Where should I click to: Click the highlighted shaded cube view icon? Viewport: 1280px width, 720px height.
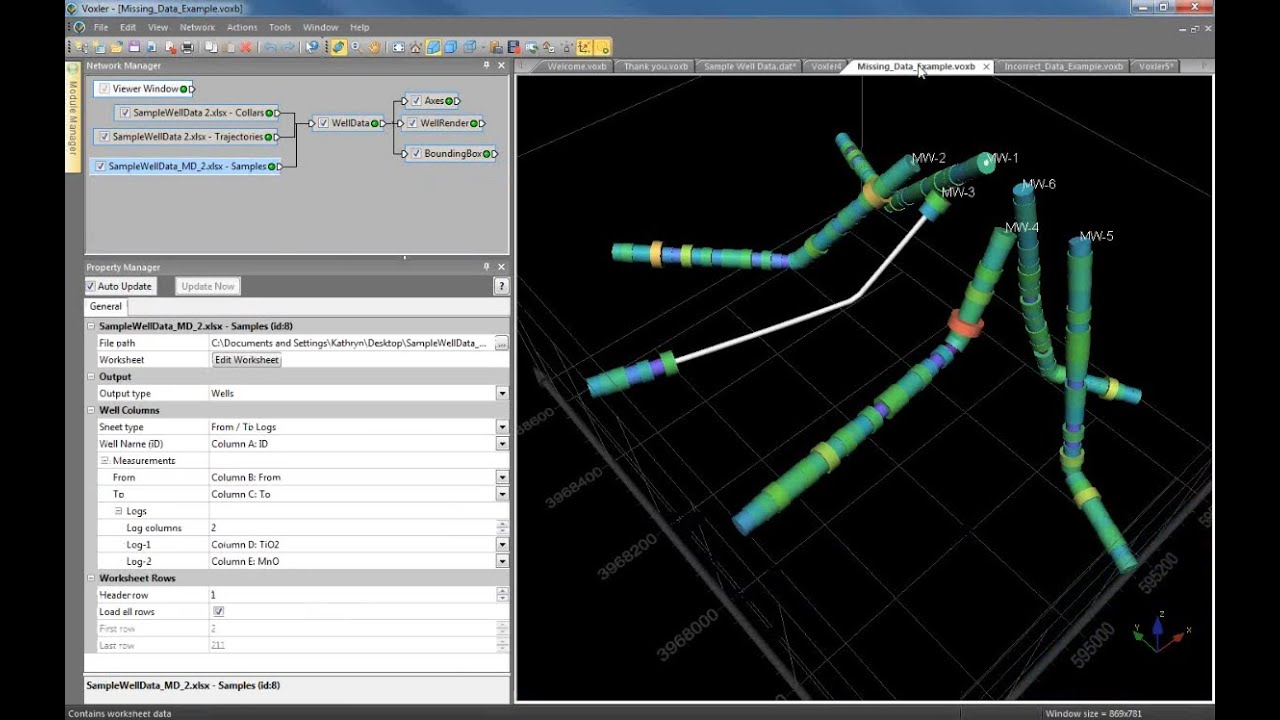[433, 47]
